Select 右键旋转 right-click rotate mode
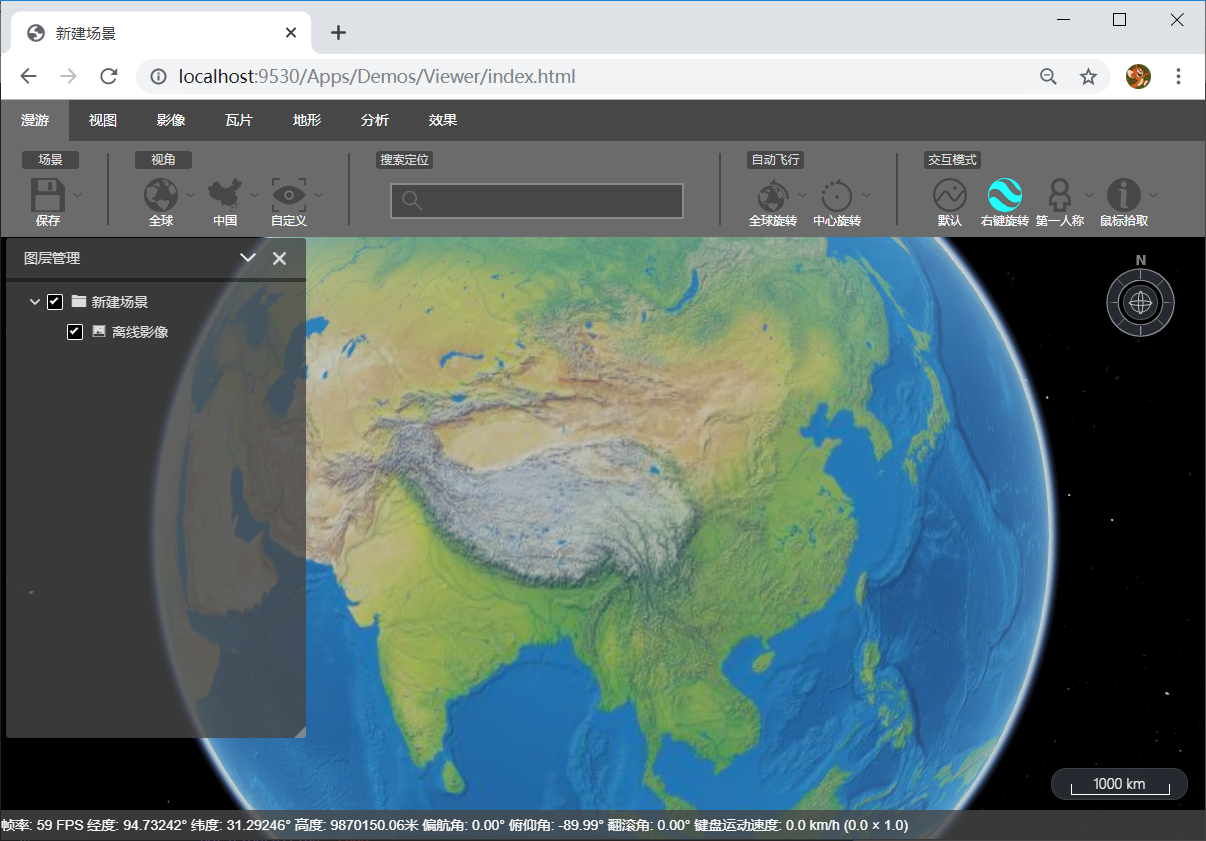The image size is (1206, 841). click(x=1005, y=195)
